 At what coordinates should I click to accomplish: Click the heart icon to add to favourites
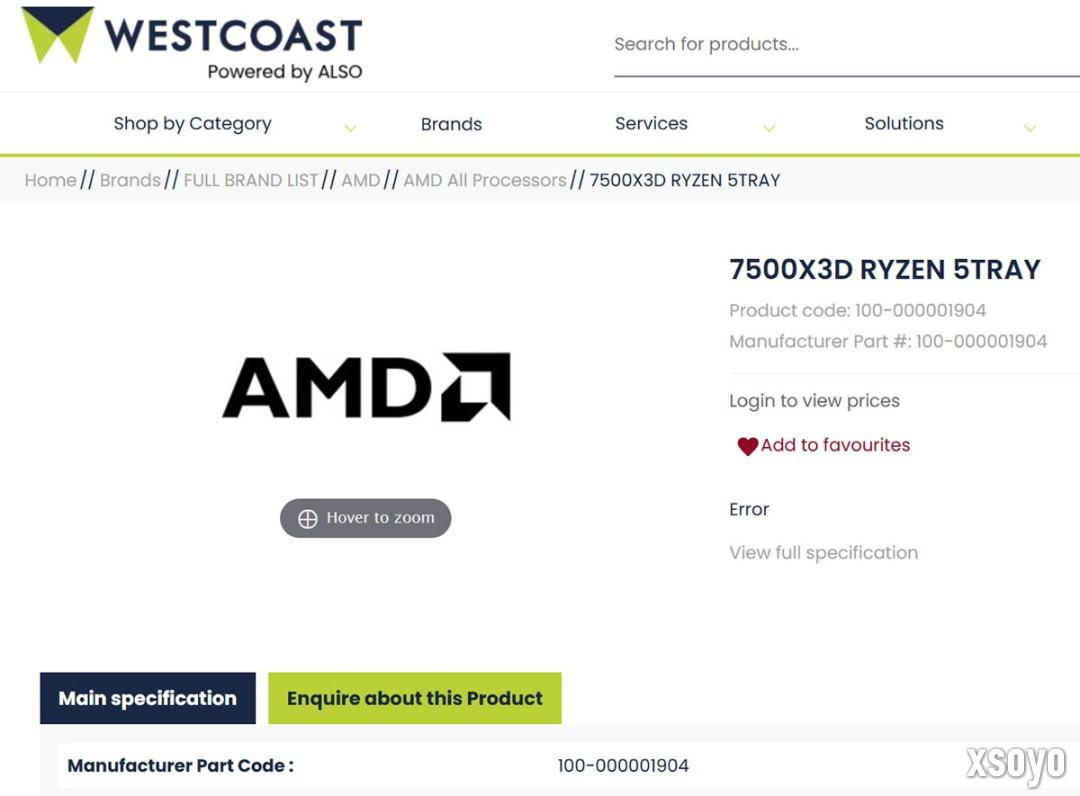pyautogui.click(x=747, y=446)
